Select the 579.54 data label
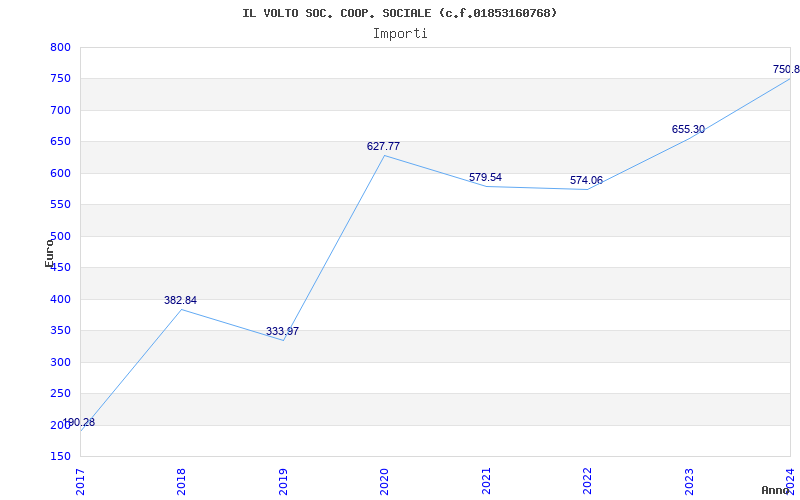This screenshot has width=800, height=500. click(x=485, y=178)
